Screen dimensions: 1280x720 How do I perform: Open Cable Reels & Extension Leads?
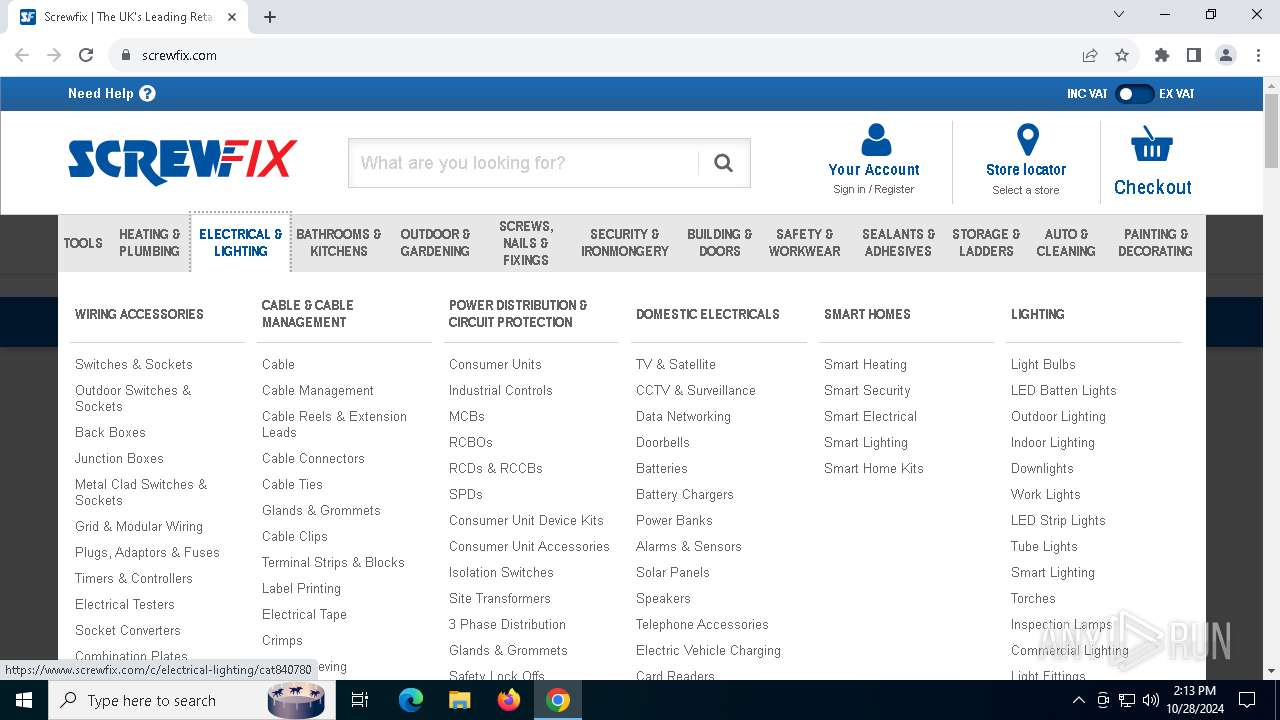334,424
